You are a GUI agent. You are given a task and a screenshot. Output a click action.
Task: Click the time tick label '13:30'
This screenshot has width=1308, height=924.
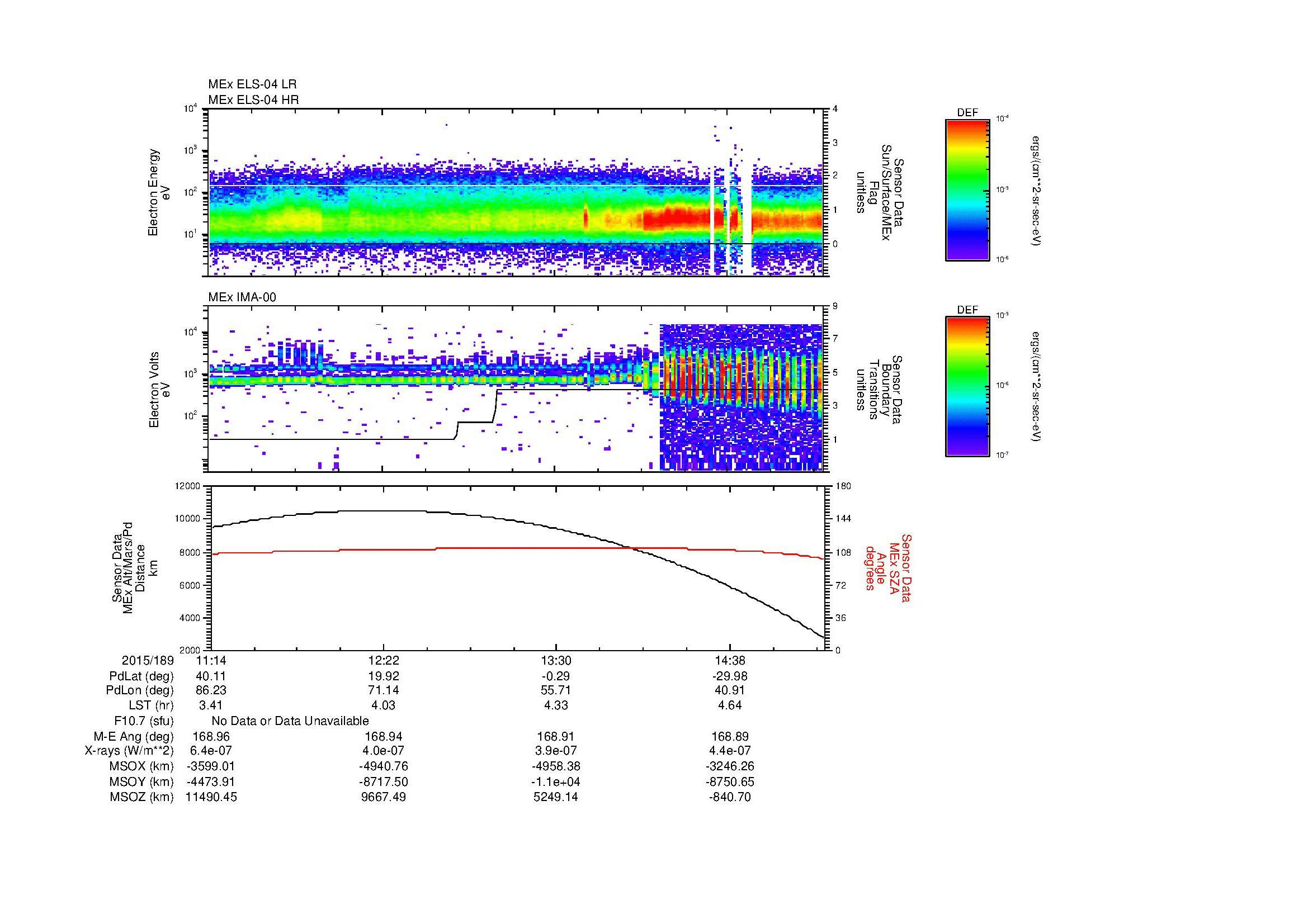click(556, 661)
